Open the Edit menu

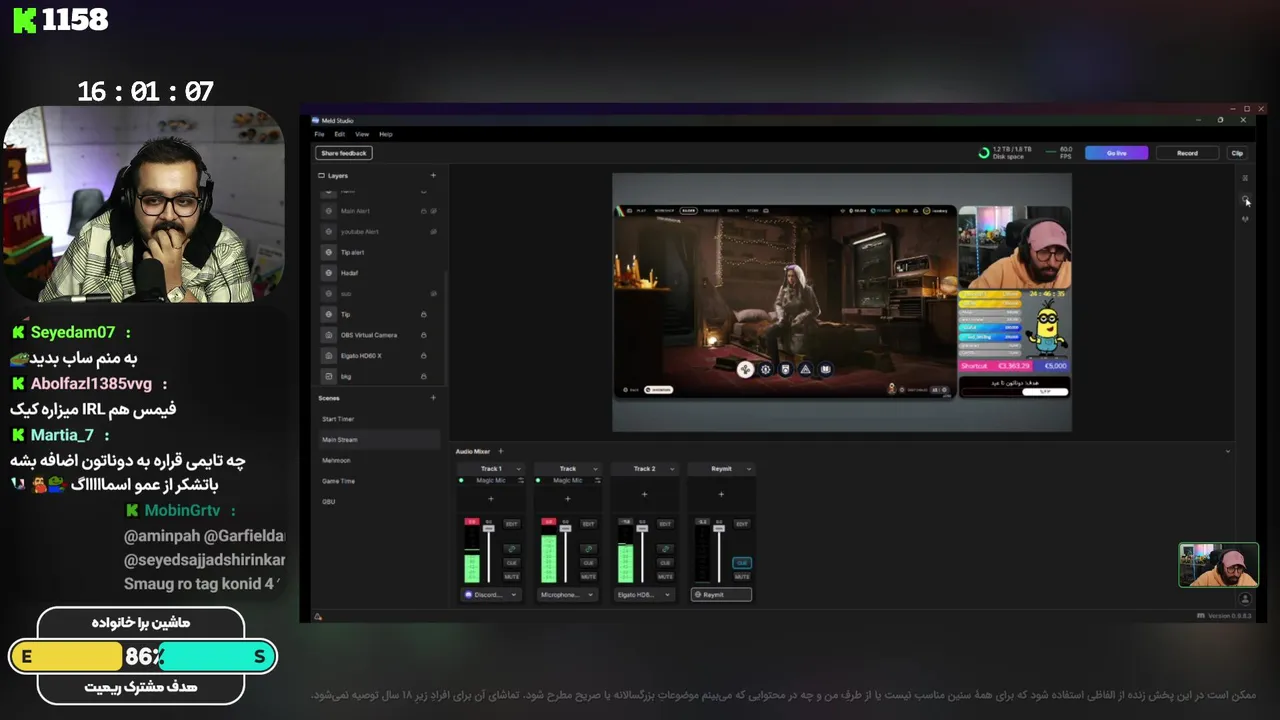tap(340, 134)
